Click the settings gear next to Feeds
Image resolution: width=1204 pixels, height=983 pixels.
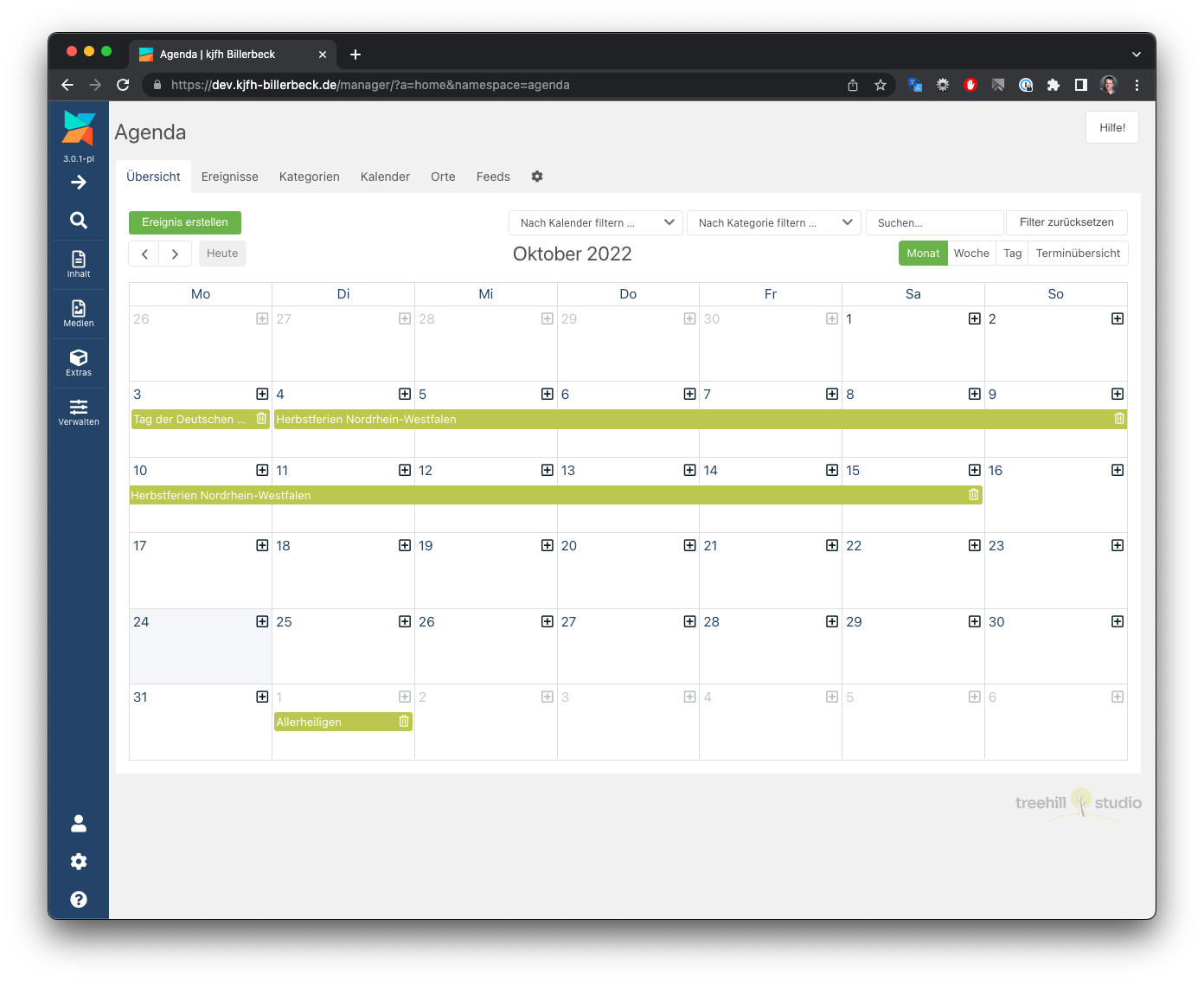(537, 177)
